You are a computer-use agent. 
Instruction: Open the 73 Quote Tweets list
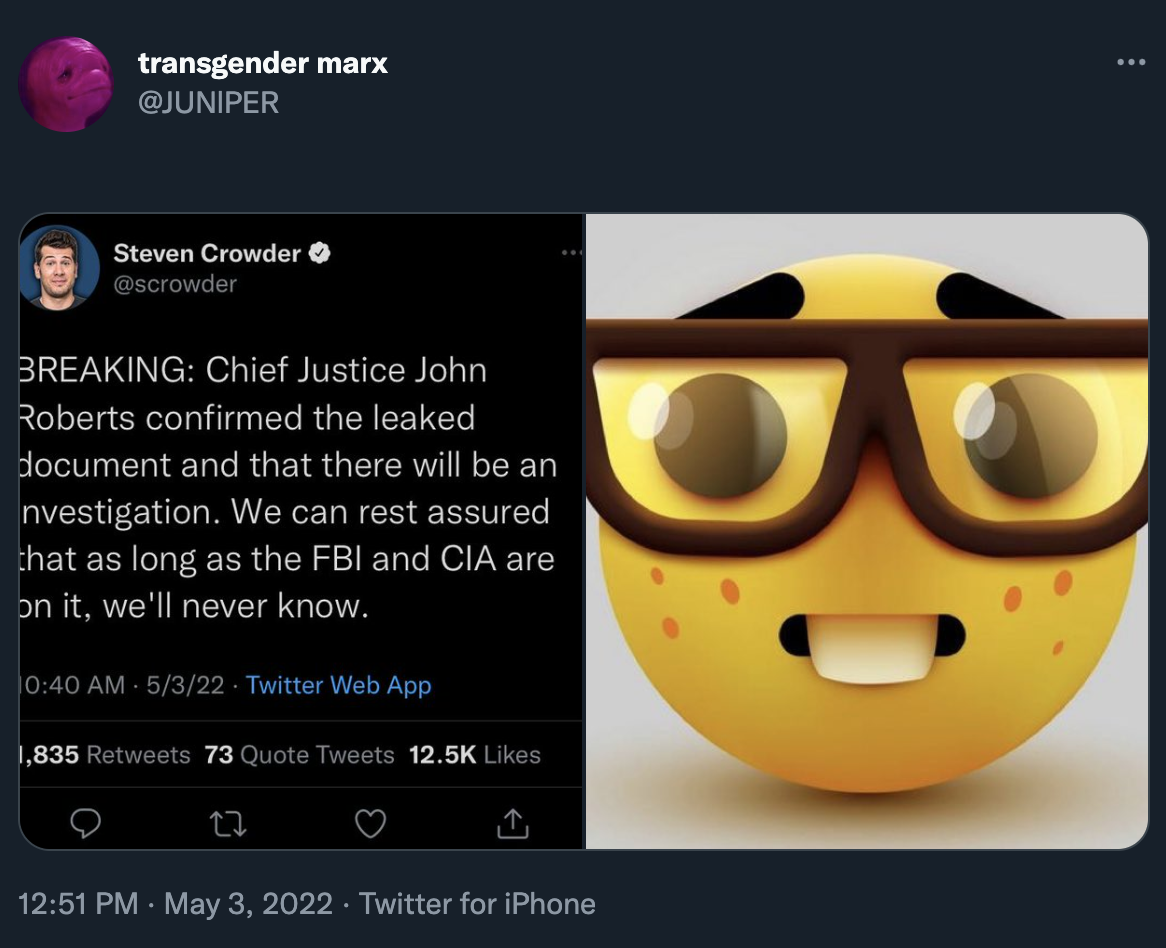299,755
